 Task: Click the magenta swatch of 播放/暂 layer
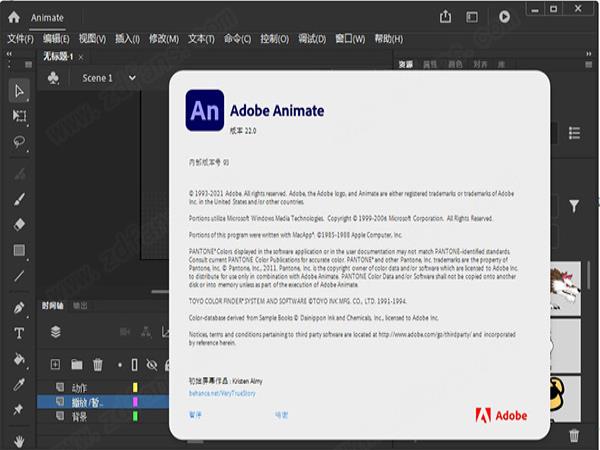tap(135, 402)
